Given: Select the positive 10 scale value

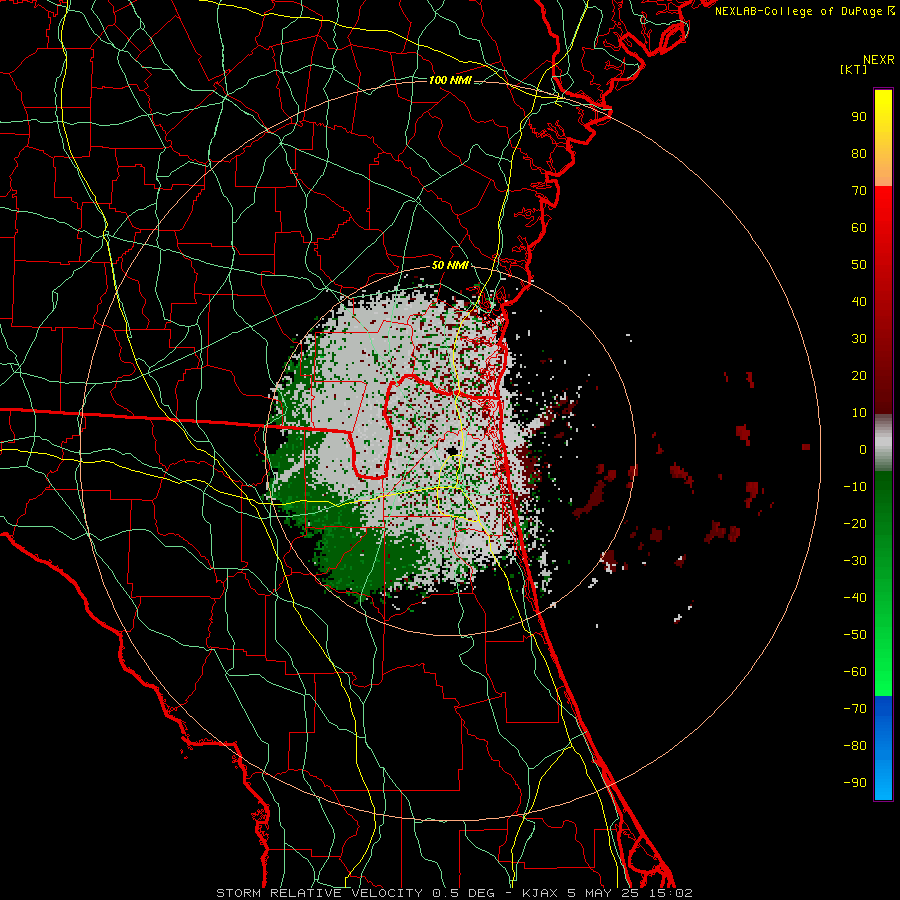Looking at the screenshot, I should click(x=859, y=413).
